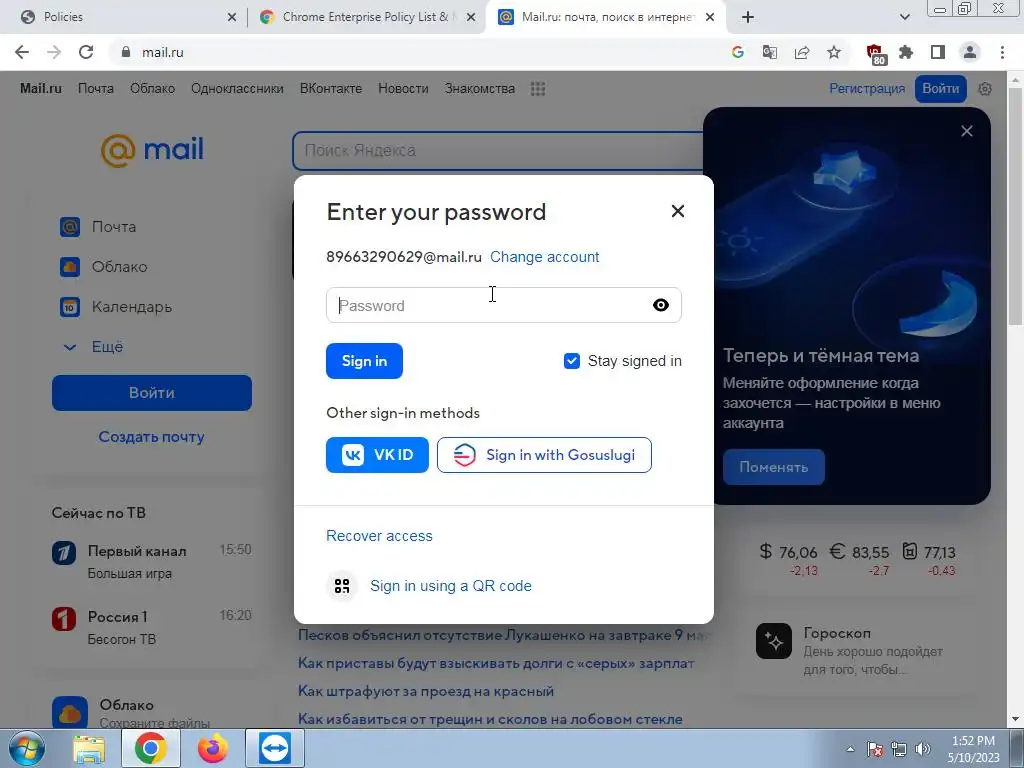Open the Chrome extensions puzzle icon
This screenshot has height=768, width=1024.
(906, 52)
